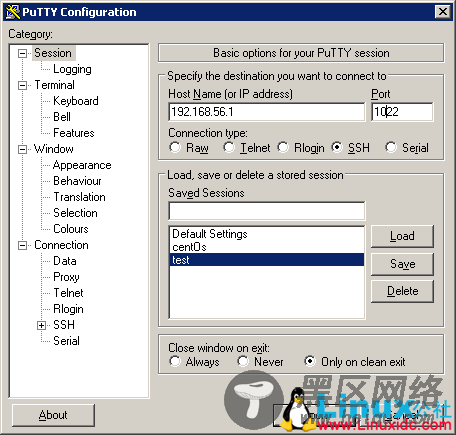The height and width of the screenshot is (435, 456).
Task: Open the Proxy settings category
Action: [66, 277]
